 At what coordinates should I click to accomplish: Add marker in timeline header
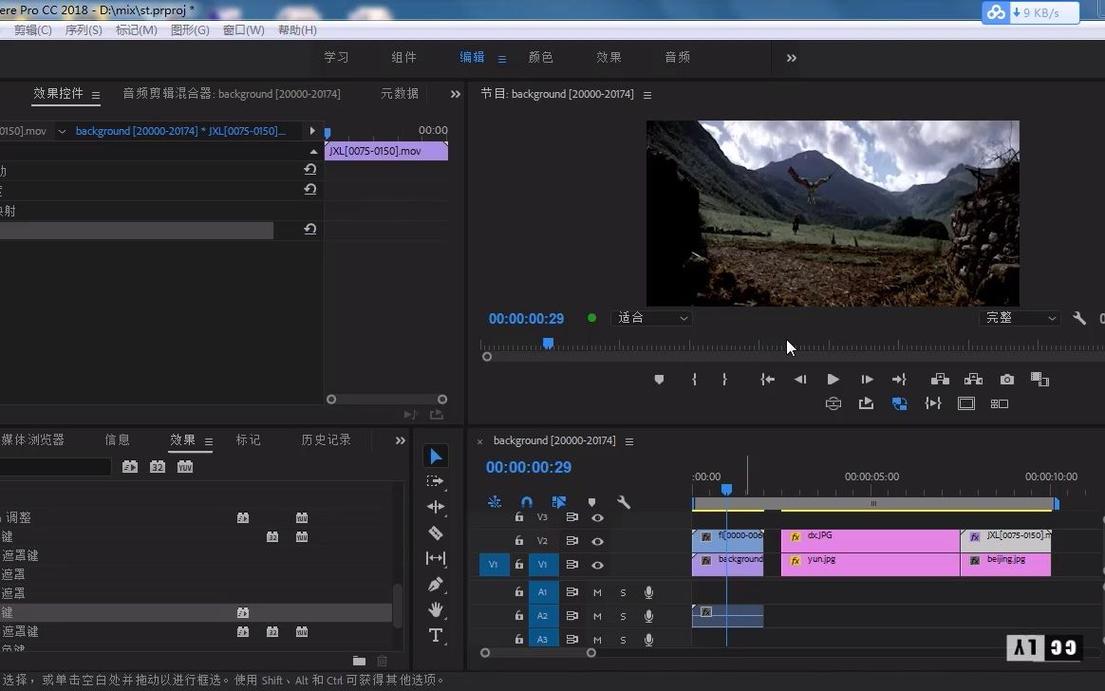[592, 502]
